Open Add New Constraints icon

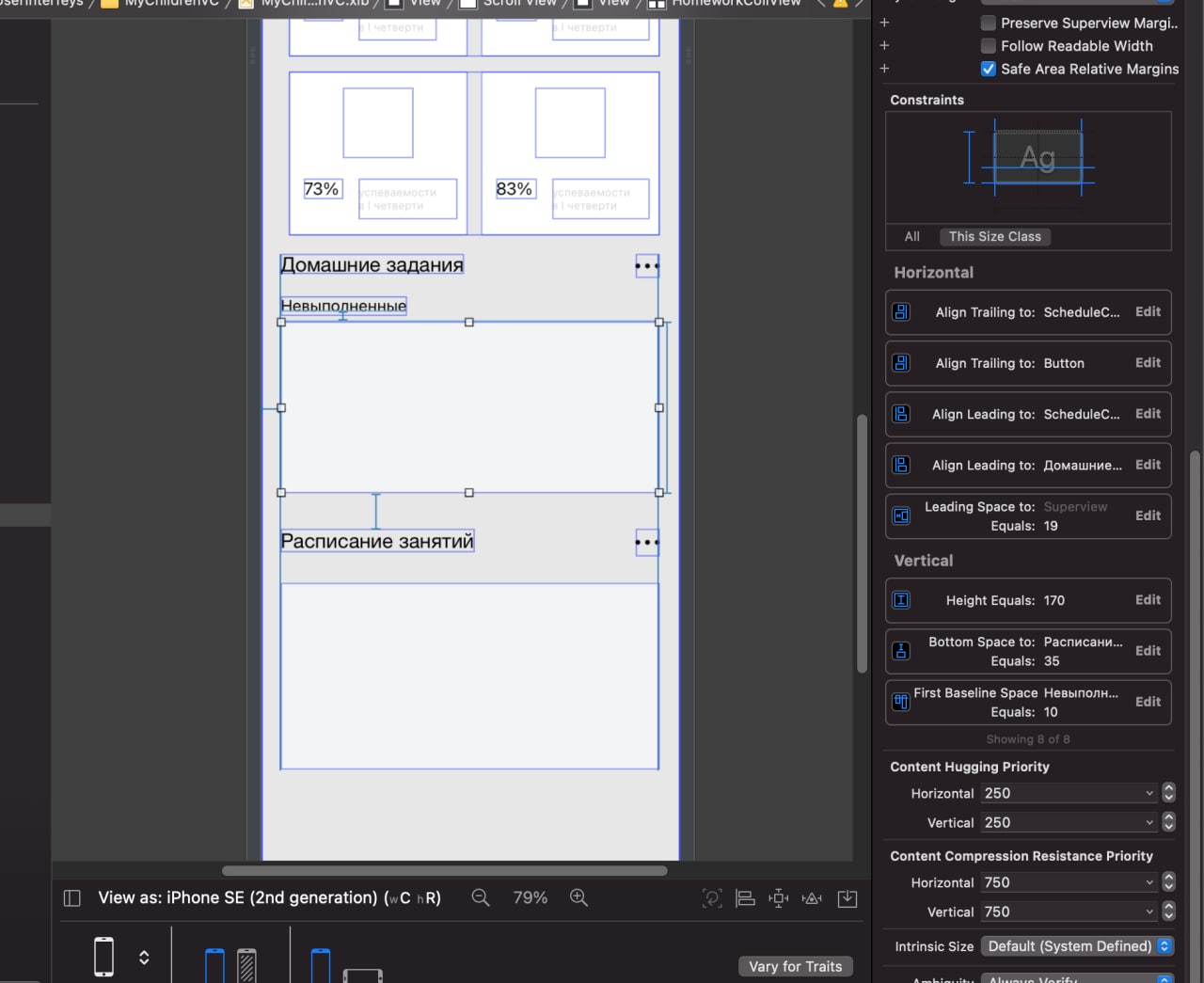pyautogui.click(x=779, y=898)
